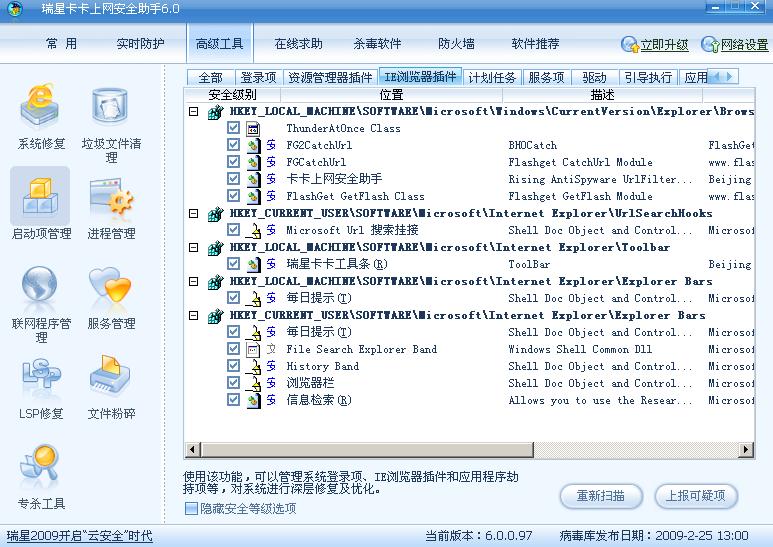Open the 网络设置 link

click(x=744, y=45)
